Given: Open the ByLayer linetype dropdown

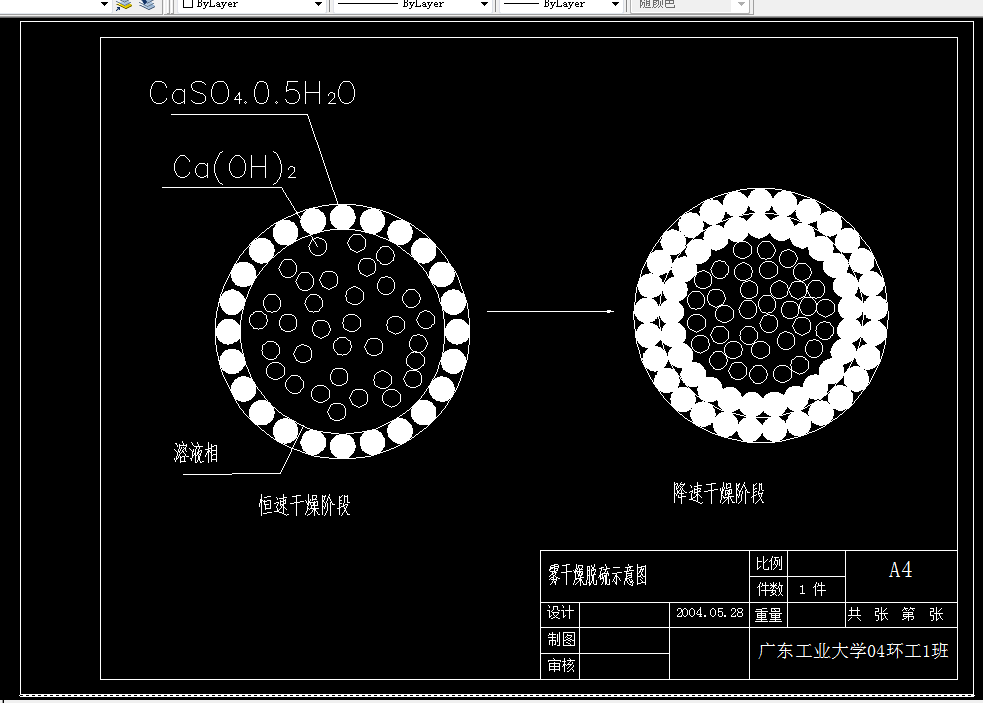Looking at the screenshot, I should pyautogui.click(x=484, y=4).
